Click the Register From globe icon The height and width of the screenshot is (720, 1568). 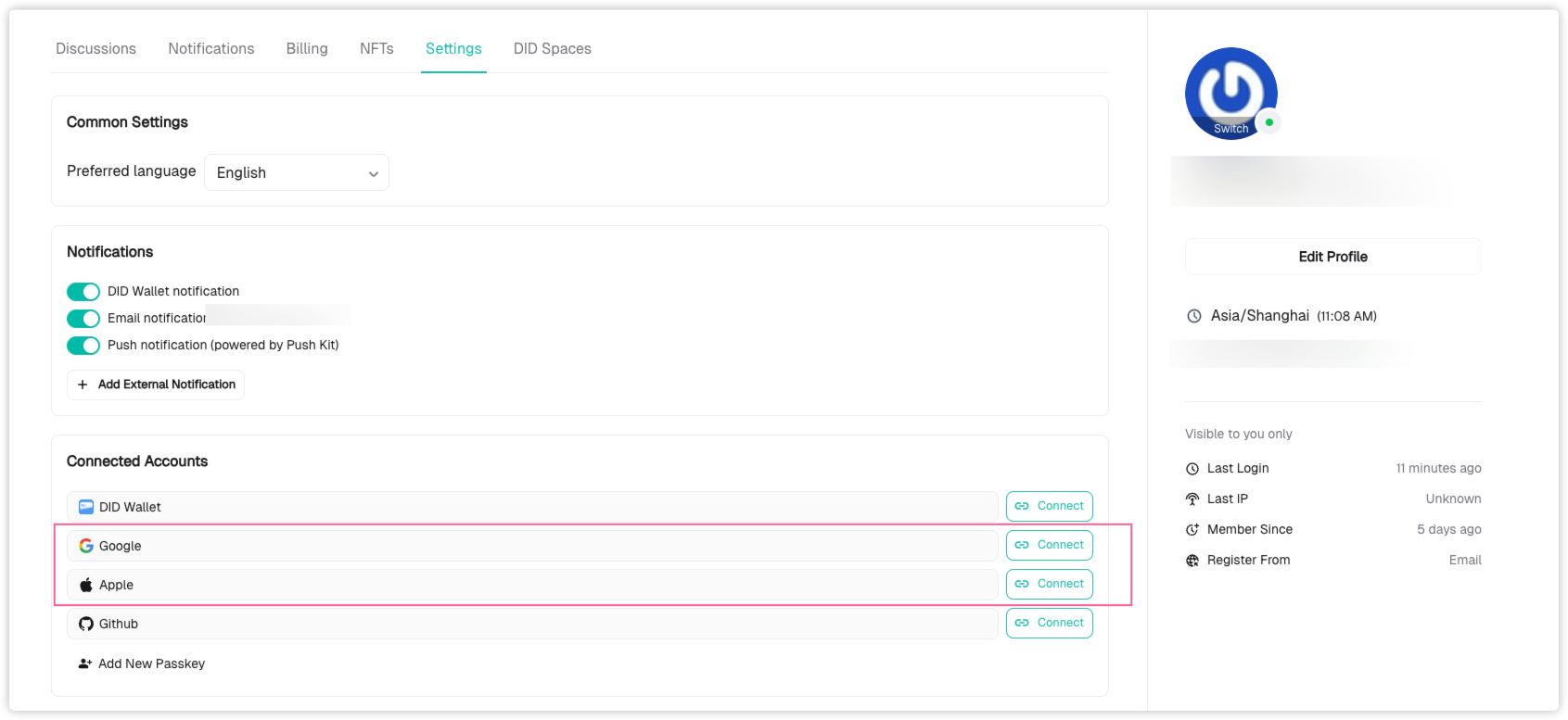(x=1192, y=561)
